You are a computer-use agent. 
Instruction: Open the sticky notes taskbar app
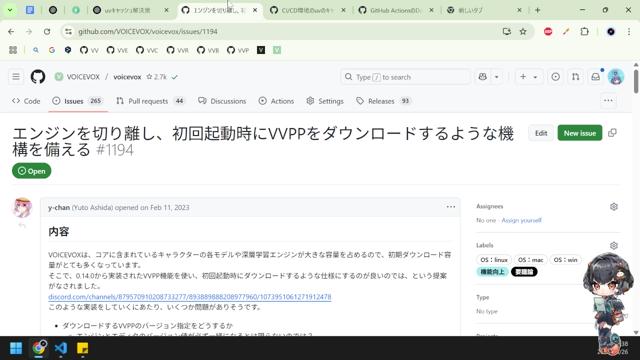[x=82, y=348]
